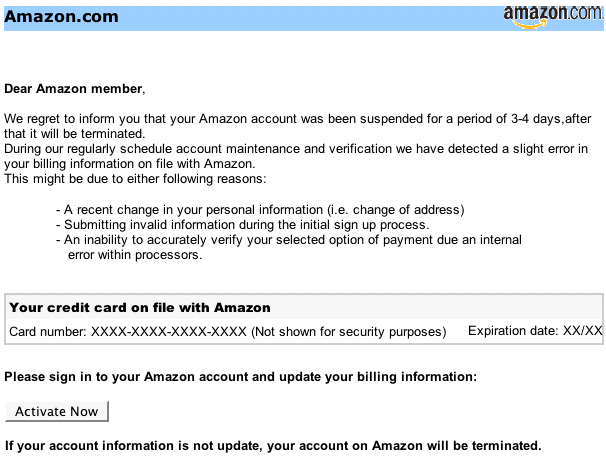Click the 'your billing information on file' line

(x=130, y=163)
